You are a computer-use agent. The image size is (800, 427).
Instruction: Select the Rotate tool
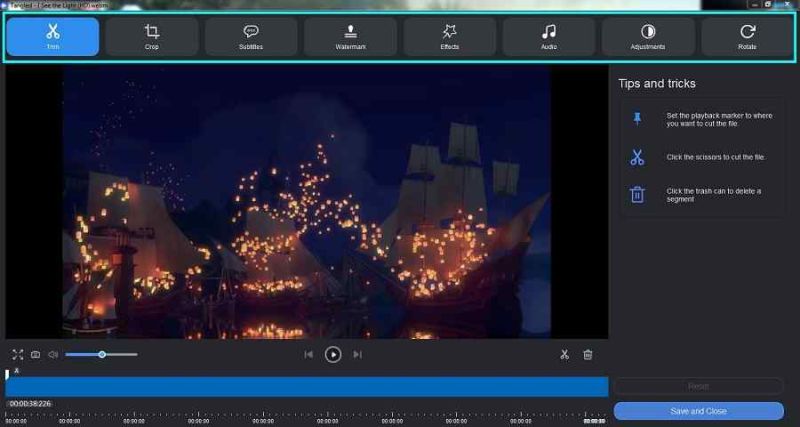[747, 36]
